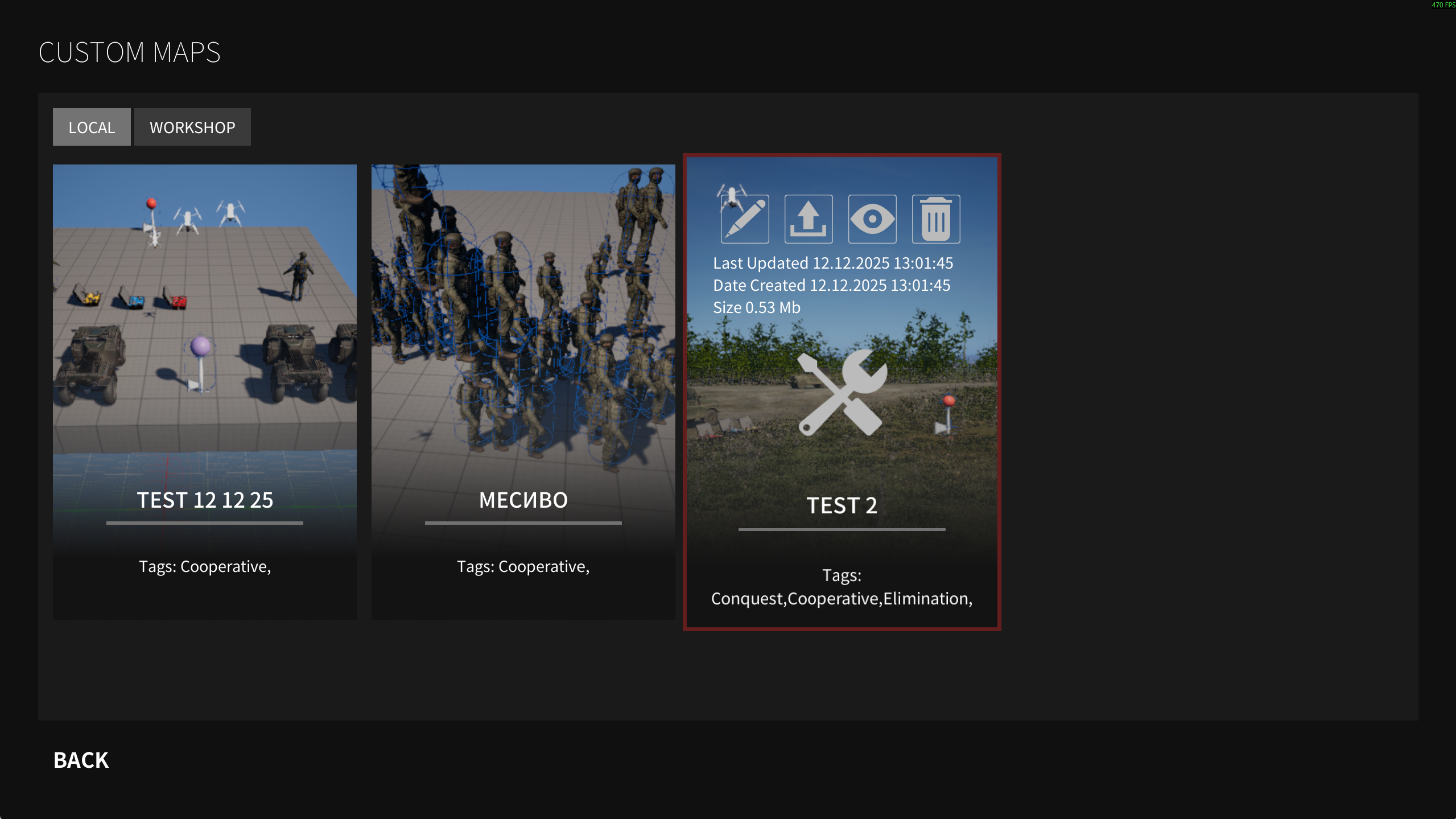The image size is (1456, 819).
Task: Click Tags: Cooperative under TEST 12 12 25
Action: (x=205, y=566)
